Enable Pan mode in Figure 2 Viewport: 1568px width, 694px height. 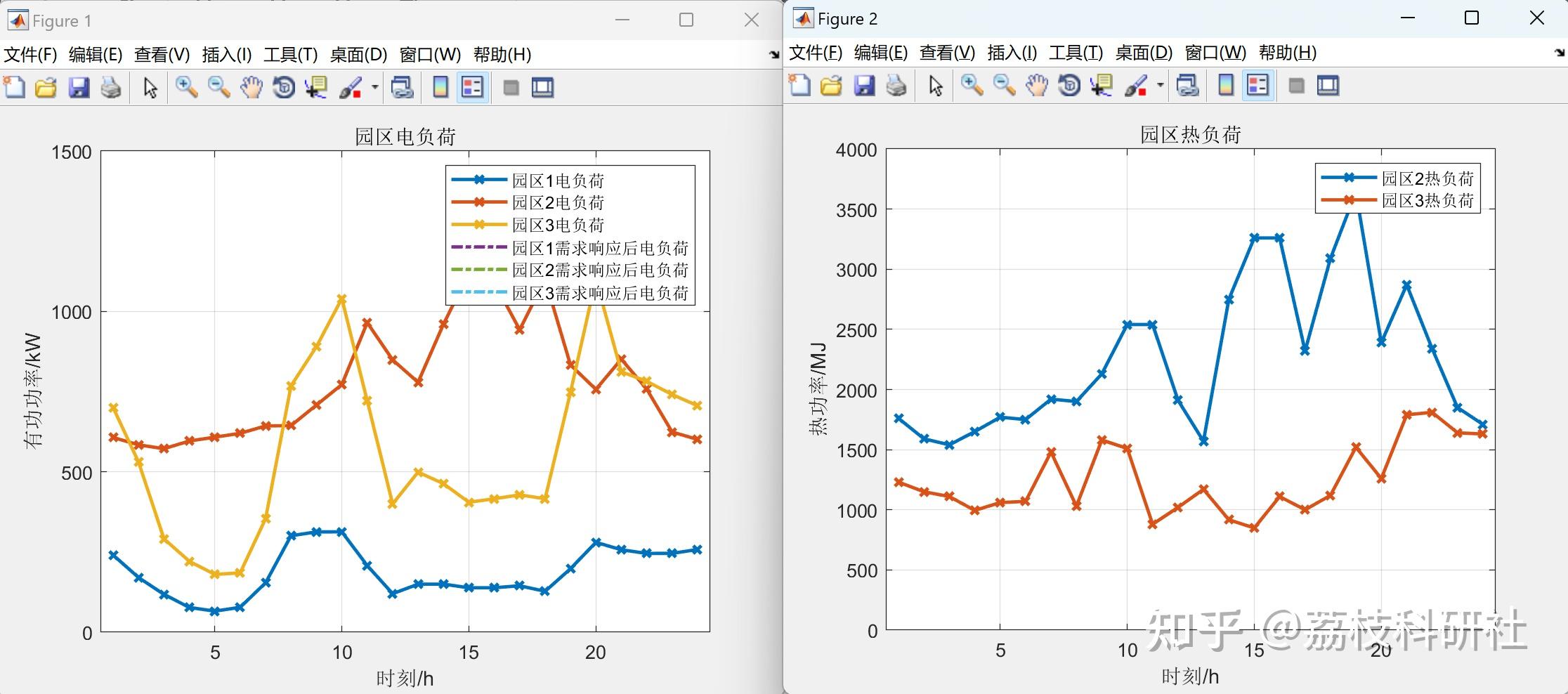[x=1037, y=85]
